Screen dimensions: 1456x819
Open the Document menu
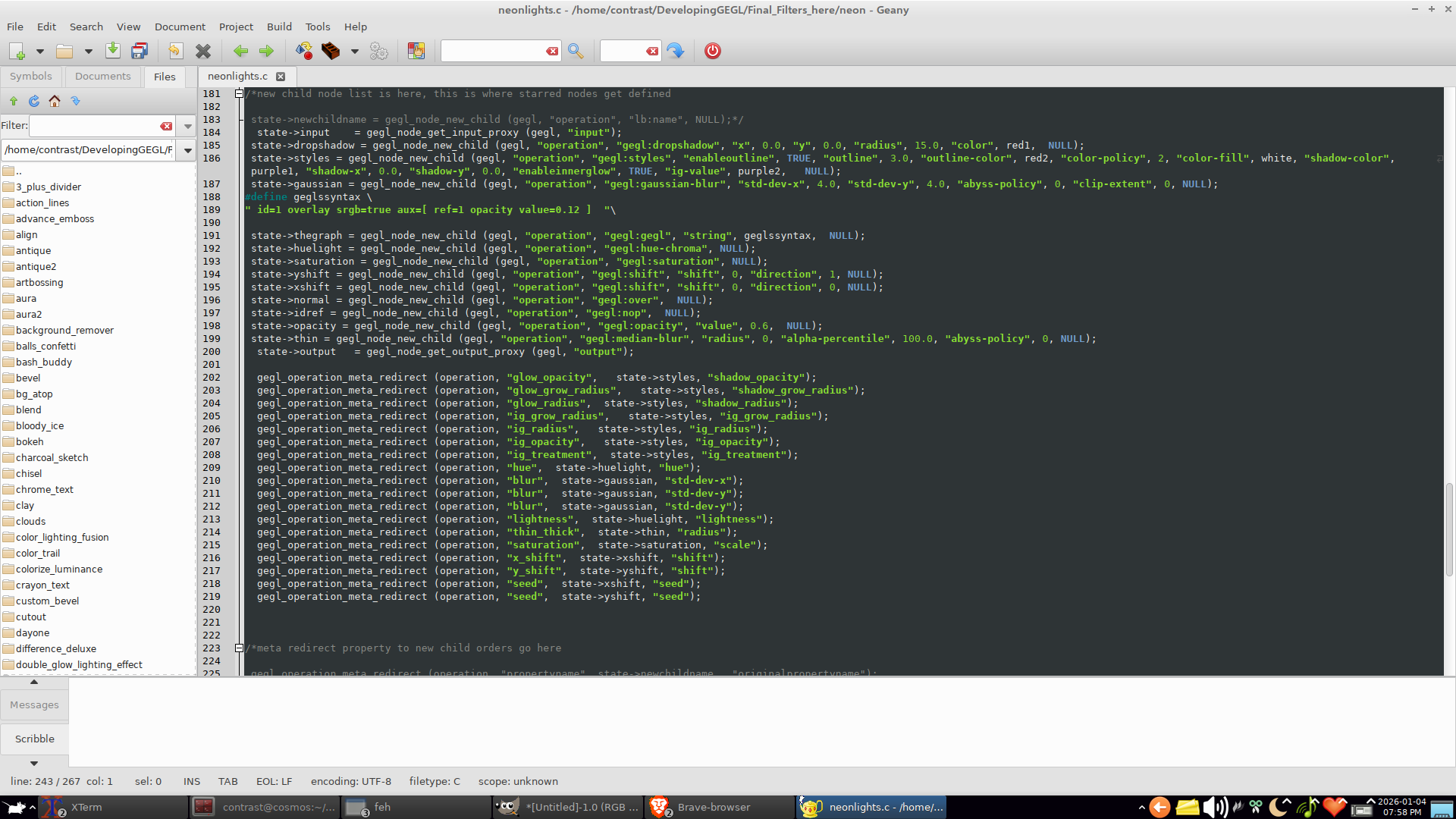click(x=180, y=27)
